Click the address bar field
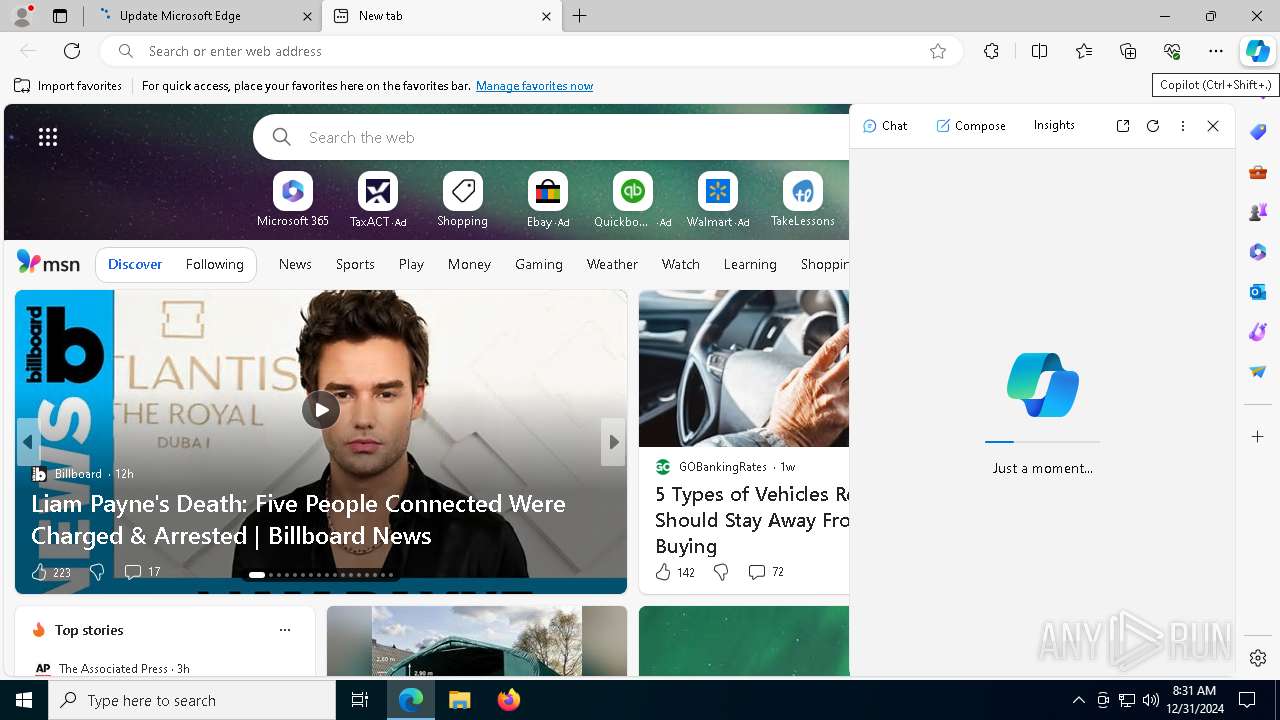The height and width of the screenshot is (720, 1280). tap(530, 51)
